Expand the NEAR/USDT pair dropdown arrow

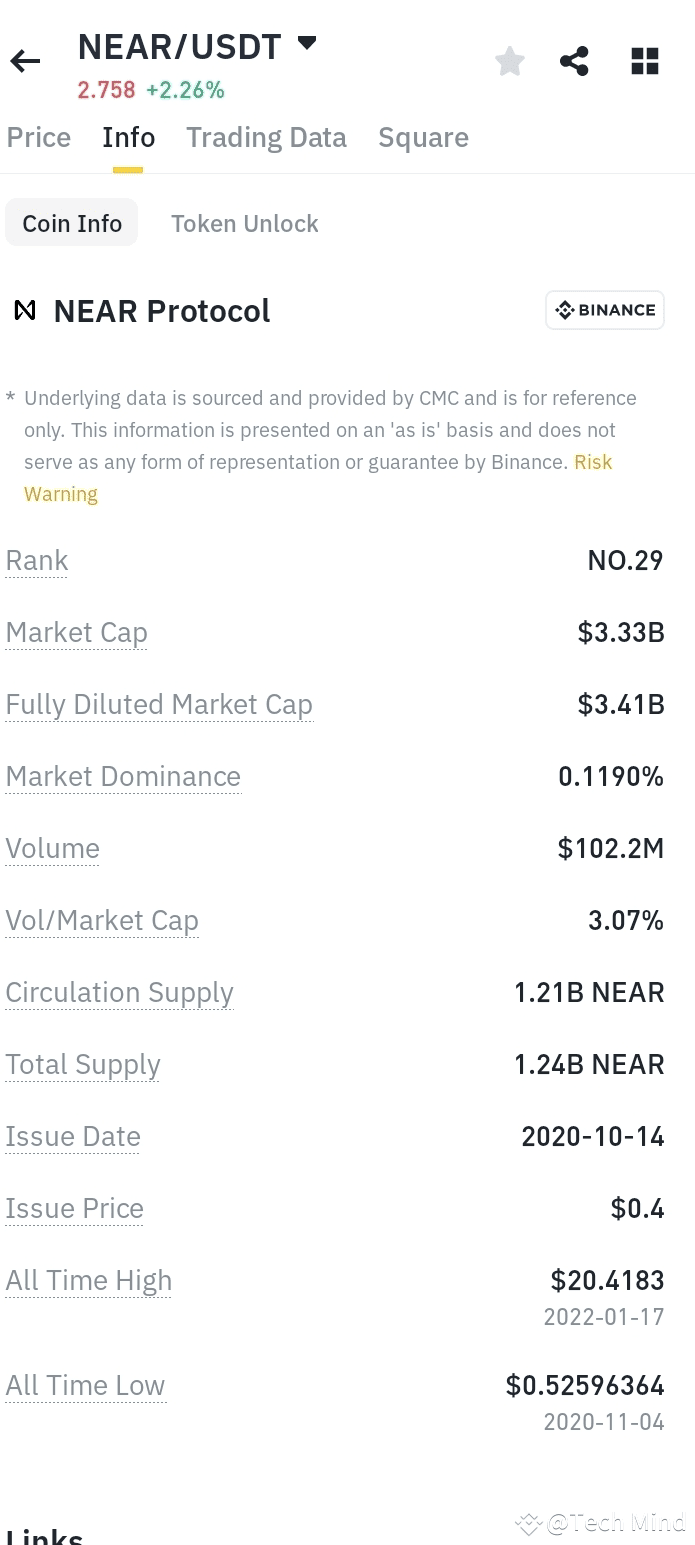pos(307,43)
